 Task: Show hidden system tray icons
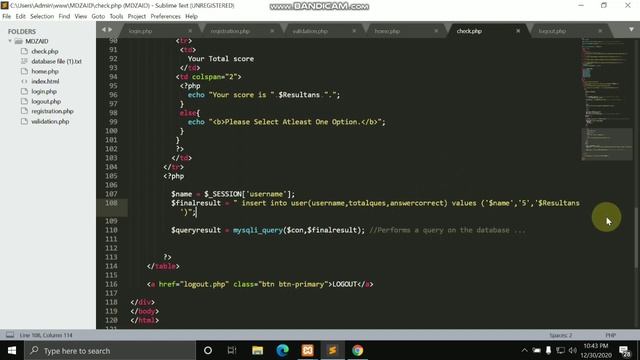tap(524, 350)
